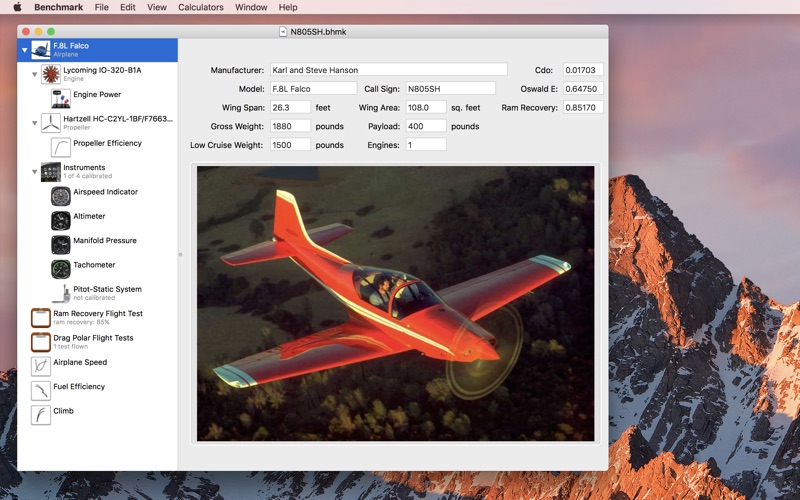Collapse the Hartzell propeller disclosure triangle
Viewport: 800px width, 500px height.
click(x=34, y=123)
